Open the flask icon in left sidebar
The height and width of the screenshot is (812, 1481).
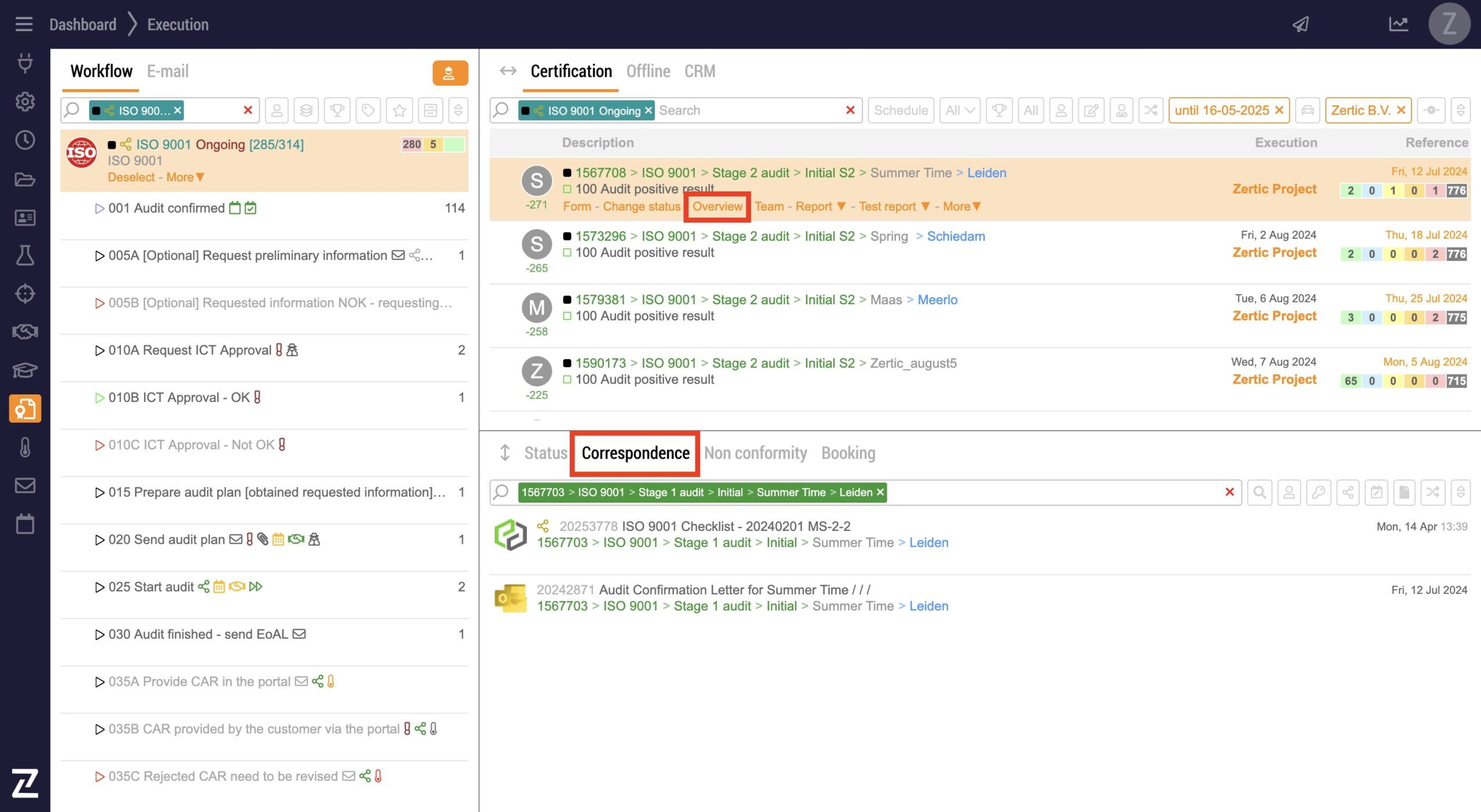(x=25, y=255)
